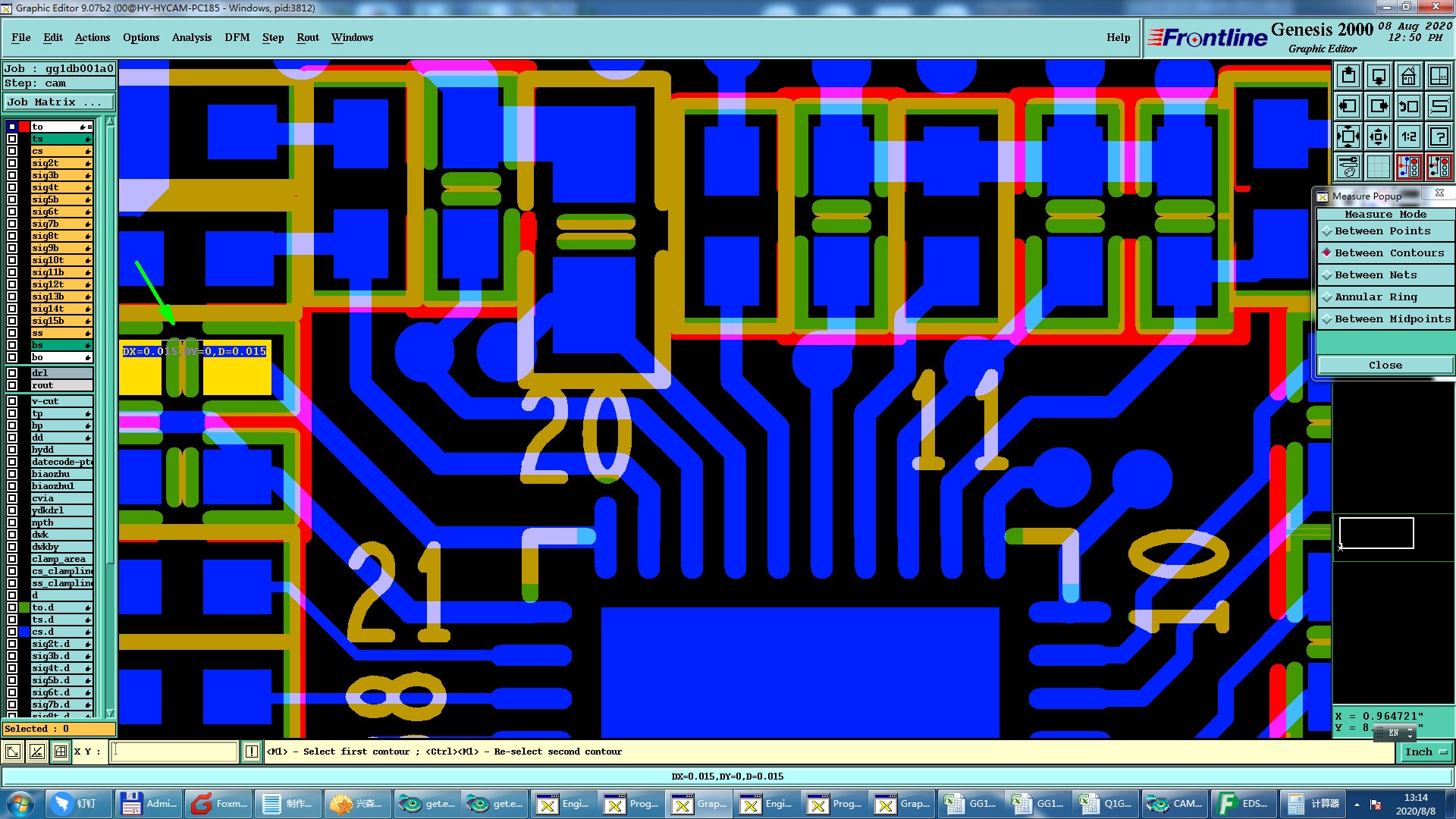Click the previous view undo icon
Viewport: 1456px width, 819px height.
click(x=1408, y=106)
